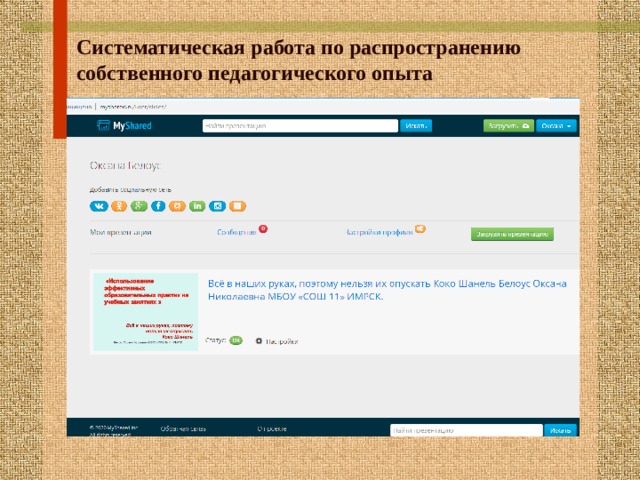
Task: Open the presentation thumbnail preview
Action: click(x=146, y=312)
